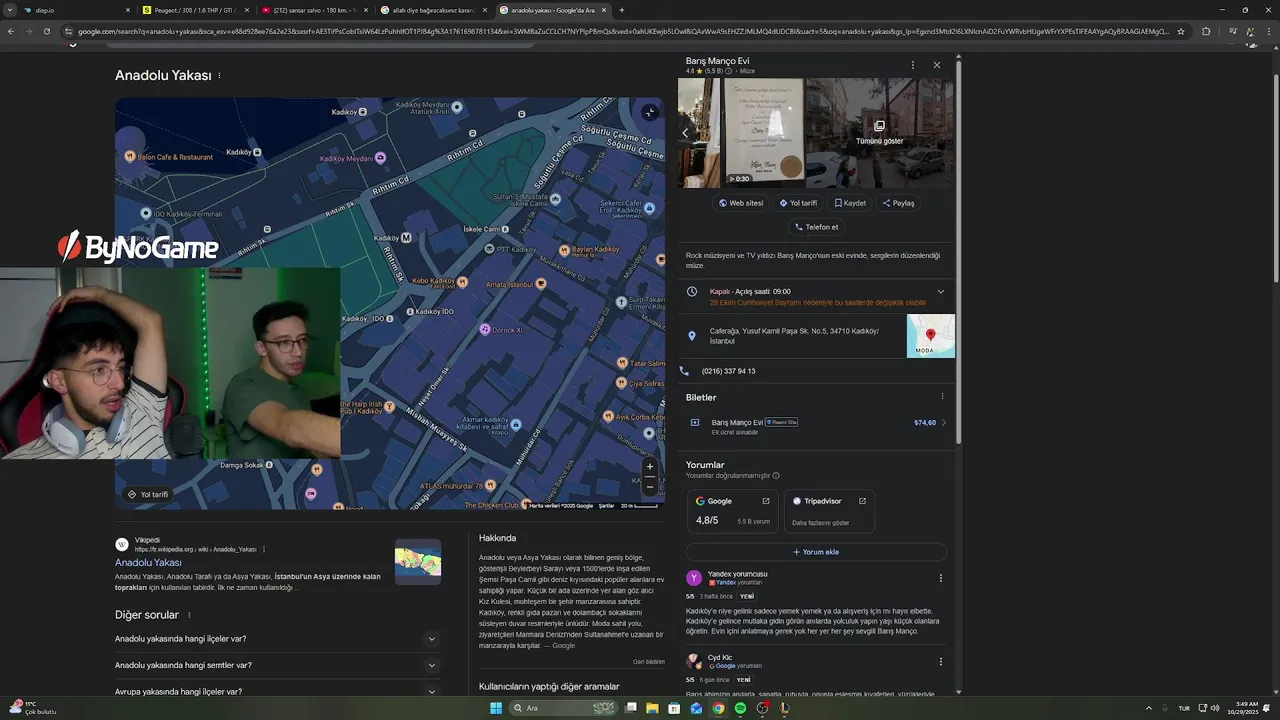Image resolution: width=1280 pixels, height=720 pixels.
Task: Reload the page
Action: [x=46, y=32]
